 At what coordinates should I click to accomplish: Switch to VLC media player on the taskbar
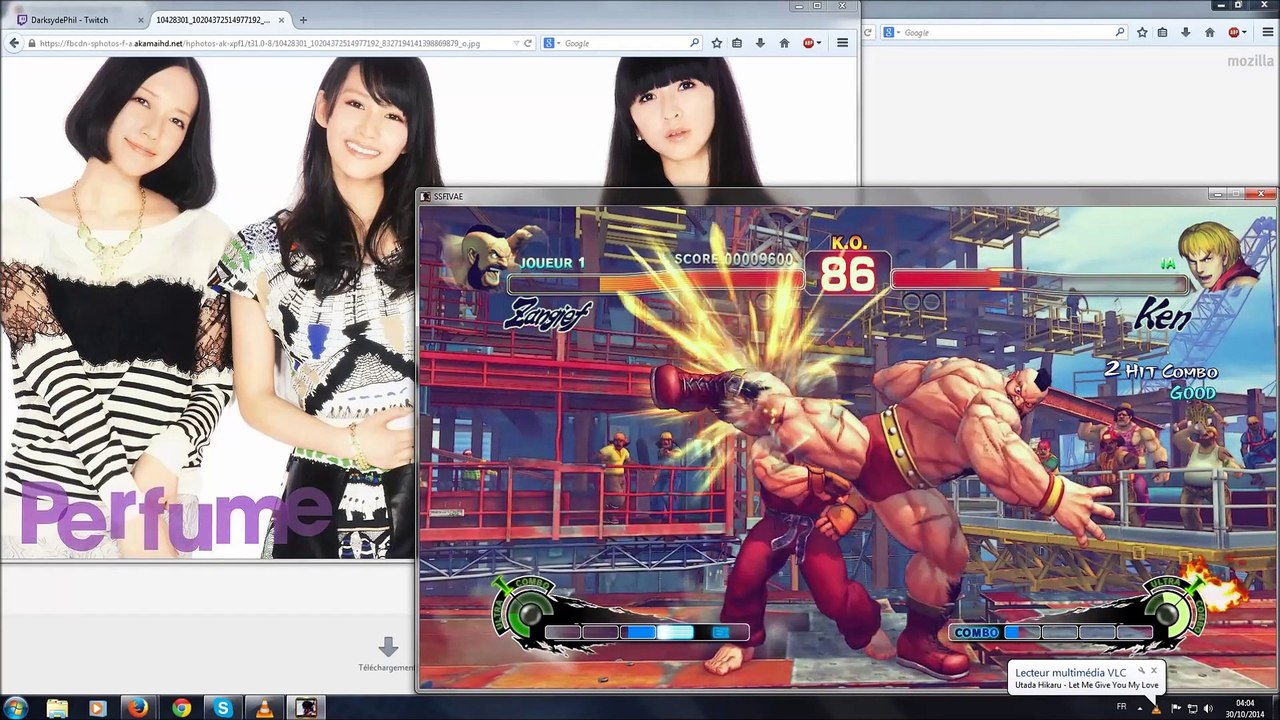[x=263, y=708]
